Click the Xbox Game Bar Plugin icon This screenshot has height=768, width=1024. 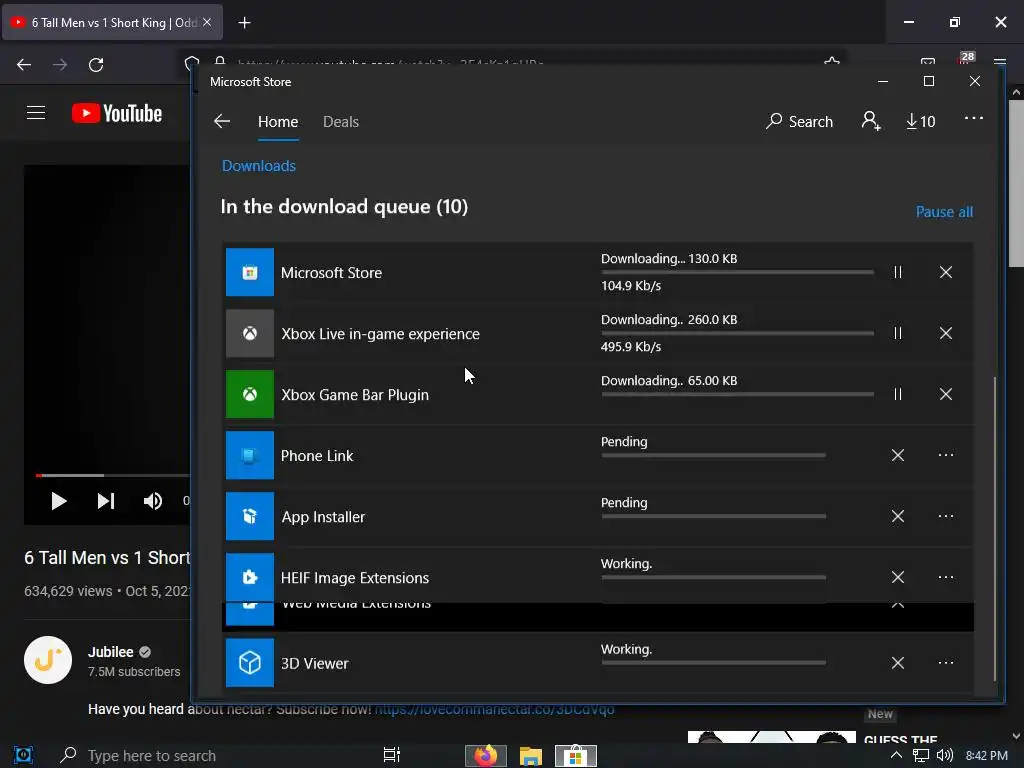pos(249,394)
